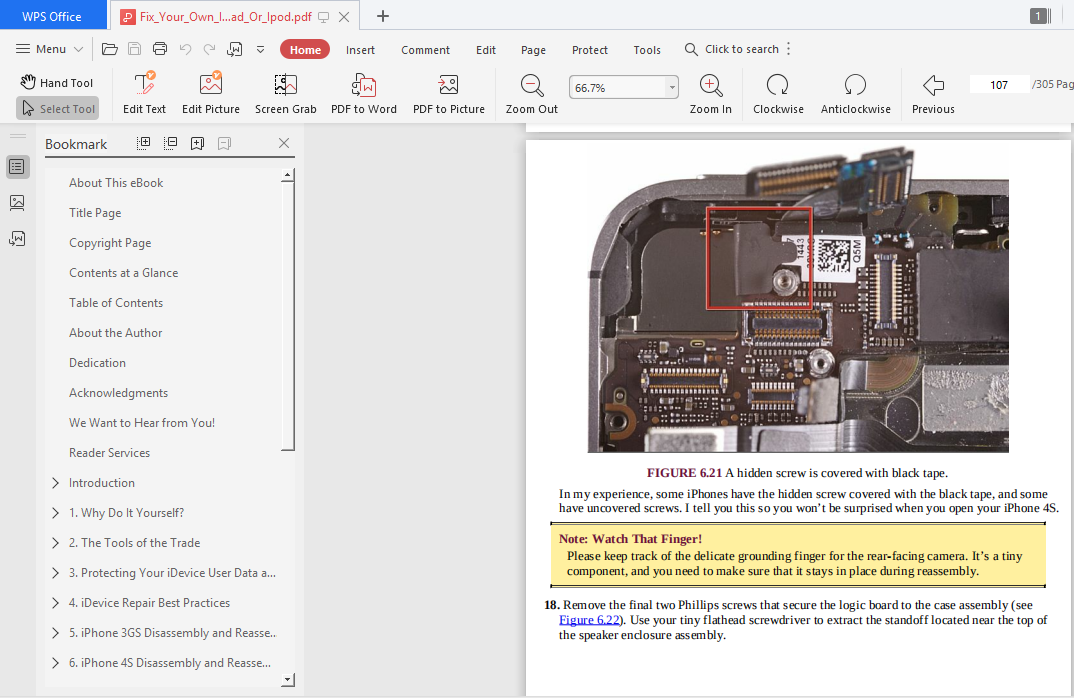Open 'Table of Contents' bookmark
The image size is (1074, 698).
tap(116, 303)
